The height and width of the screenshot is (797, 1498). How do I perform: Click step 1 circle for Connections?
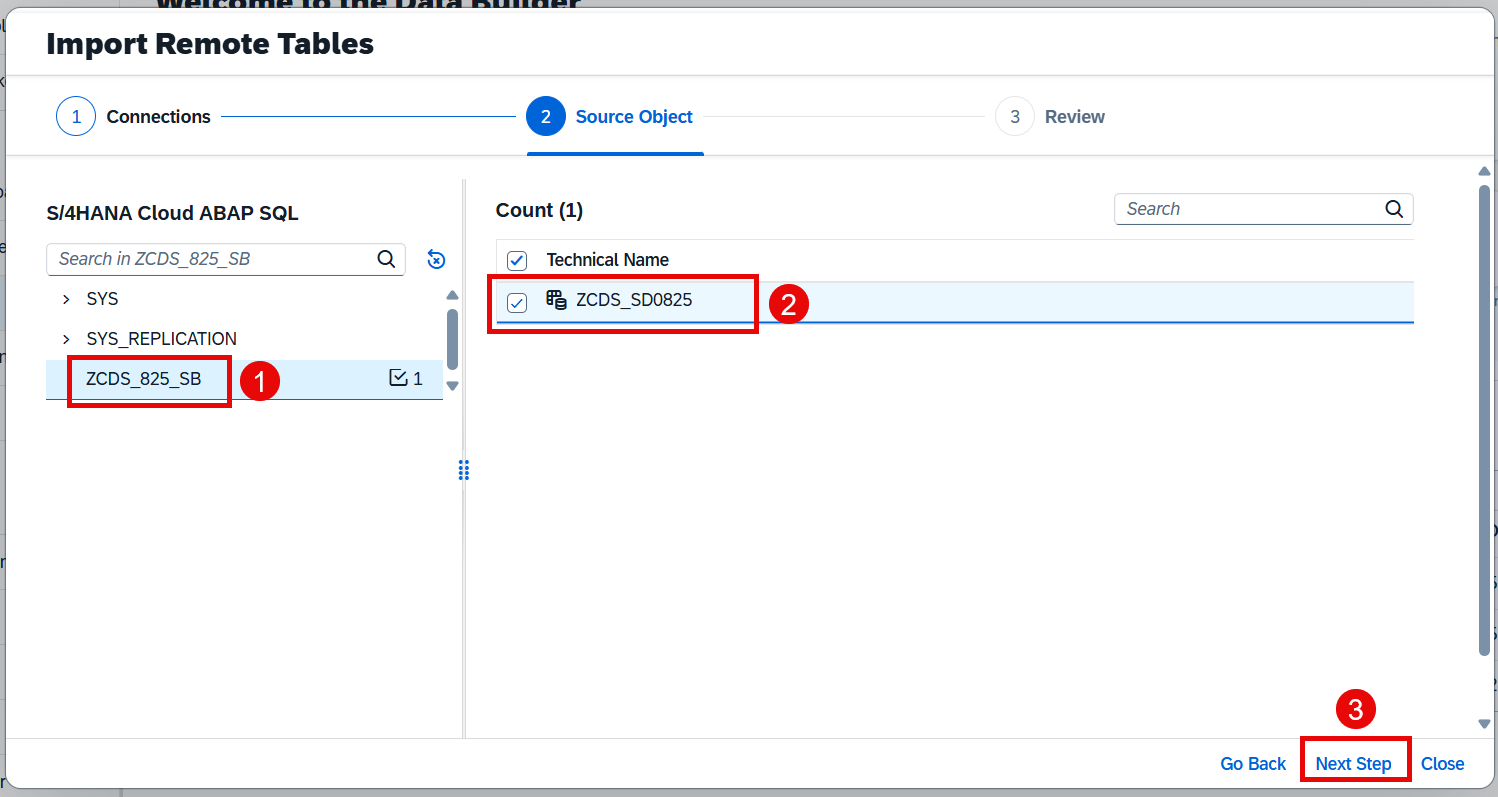pos(76,117)
